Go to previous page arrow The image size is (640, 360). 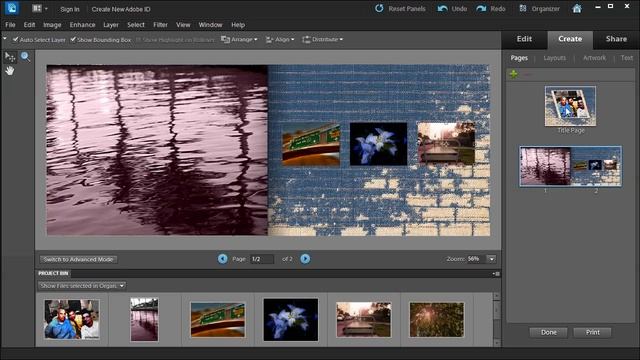click(x=222, y=259)
